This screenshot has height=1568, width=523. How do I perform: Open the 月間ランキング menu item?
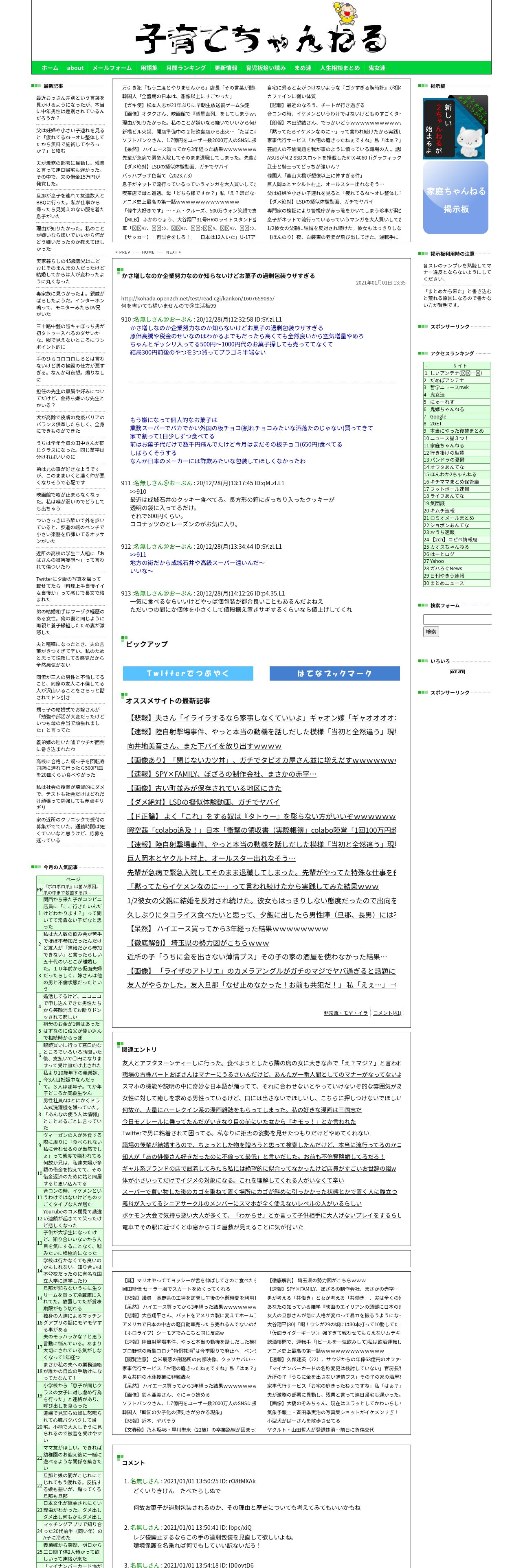coord(186,68)
